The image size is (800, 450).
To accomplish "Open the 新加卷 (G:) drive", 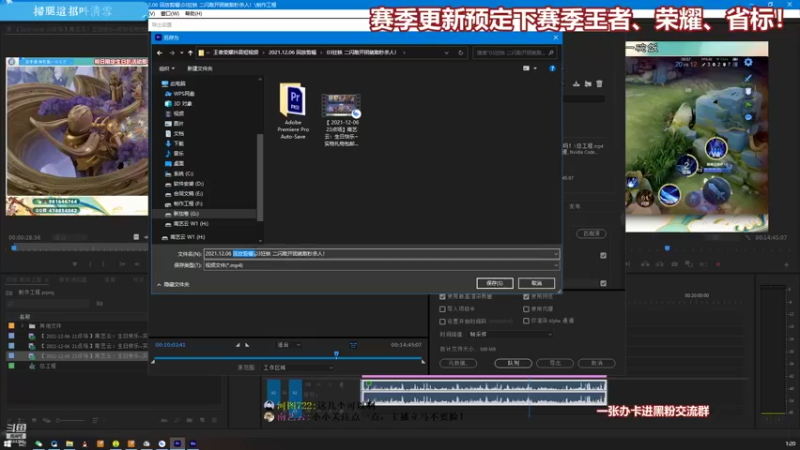I will tap(182, 214).
